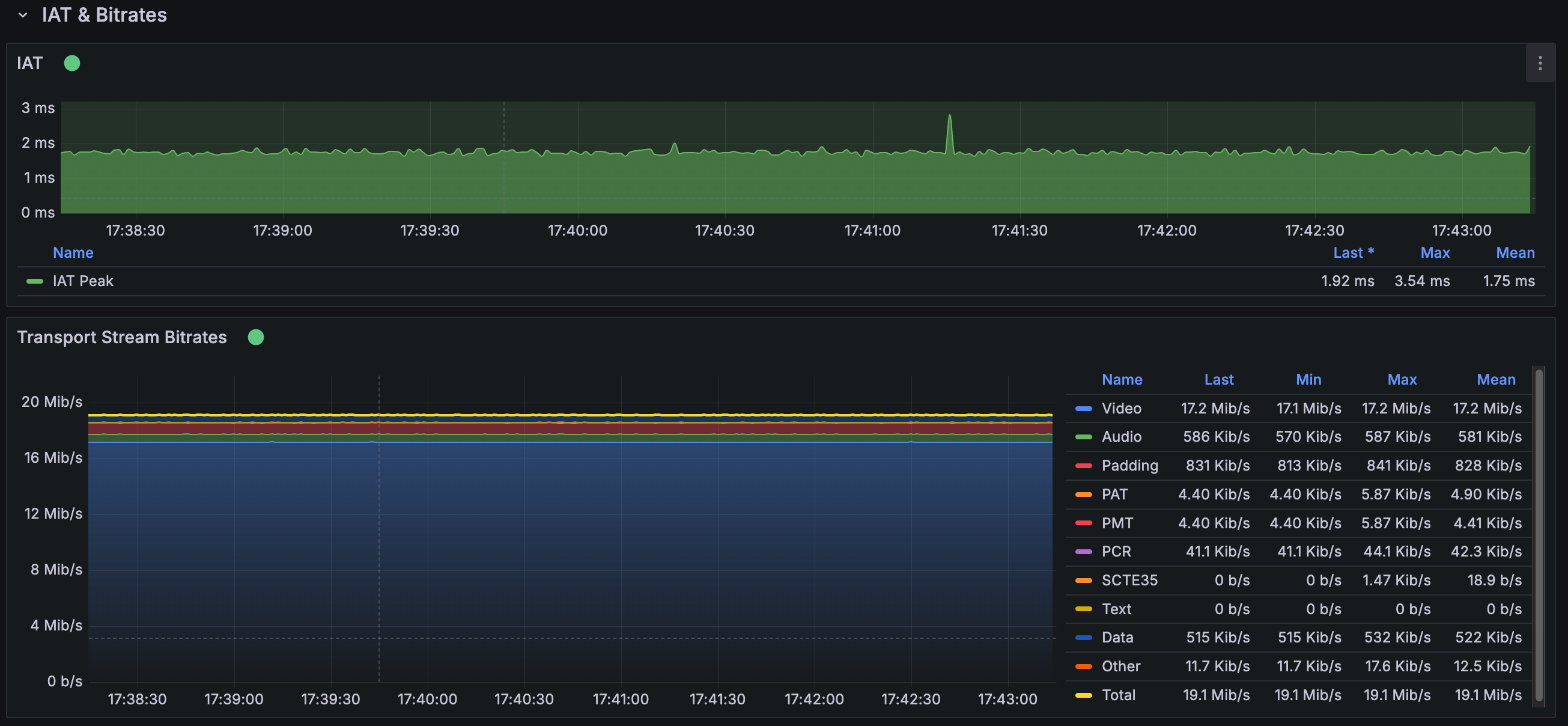Click Transport Stream Bitrates green status dot

(x=256, y=337)
